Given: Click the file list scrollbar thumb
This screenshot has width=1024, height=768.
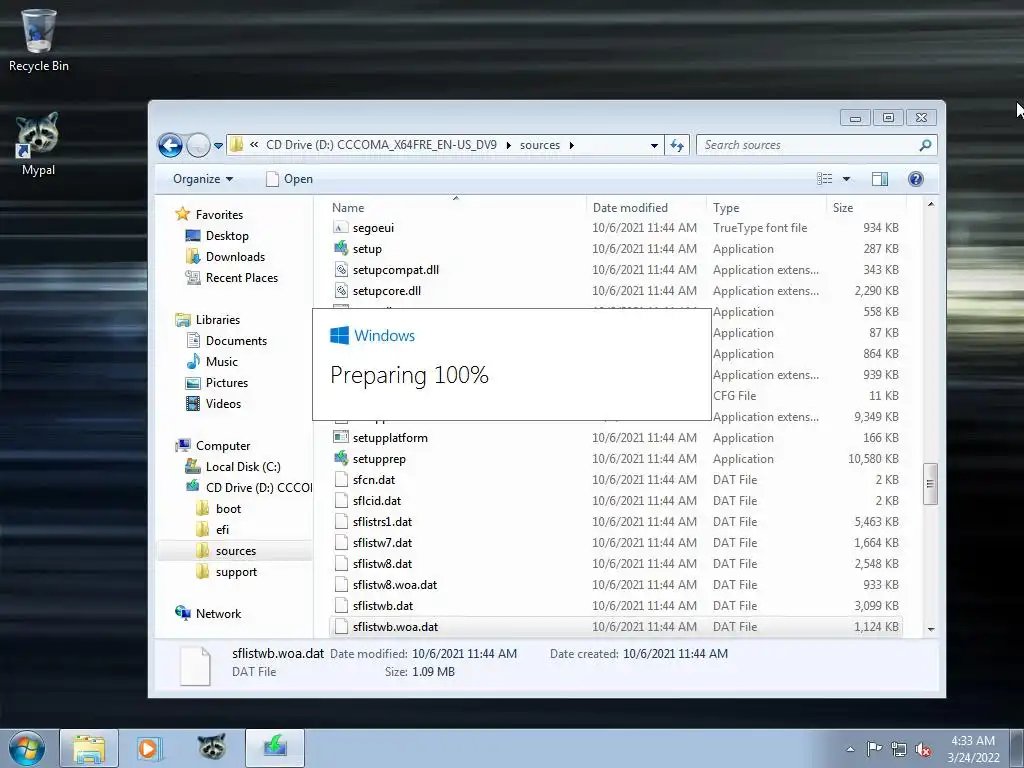Looking at the screenshot, I should coord(931,483).
